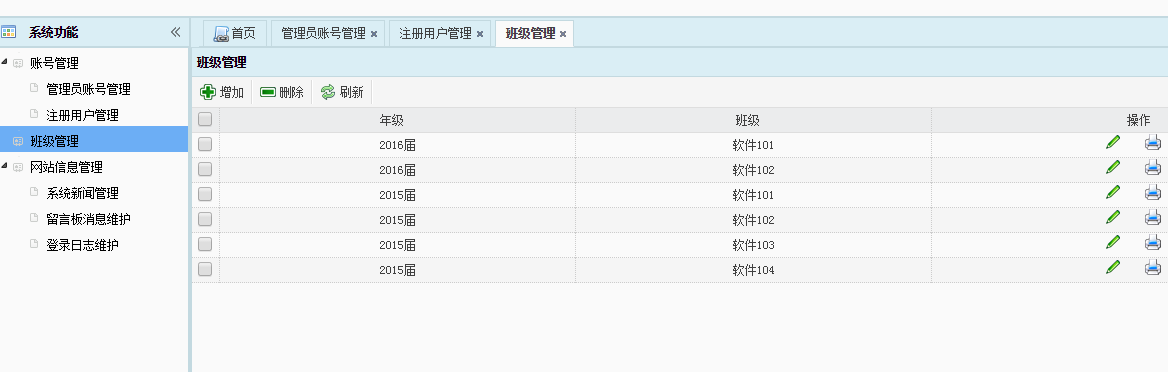Image resolution: width=1168 pixels, height=372 pixels.
Task: Click edit pencil for 2016届 软件102 row
Action: (x=1113, y=167)
